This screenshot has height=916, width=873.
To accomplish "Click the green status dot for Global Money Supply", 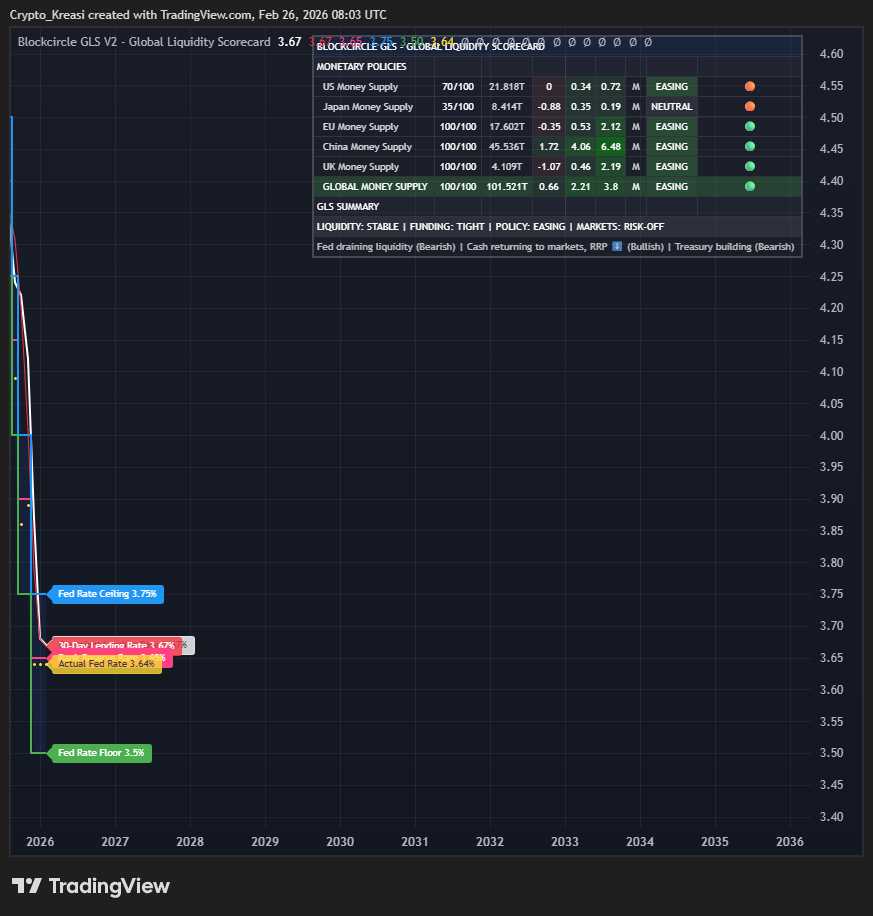I will (750, 187).
